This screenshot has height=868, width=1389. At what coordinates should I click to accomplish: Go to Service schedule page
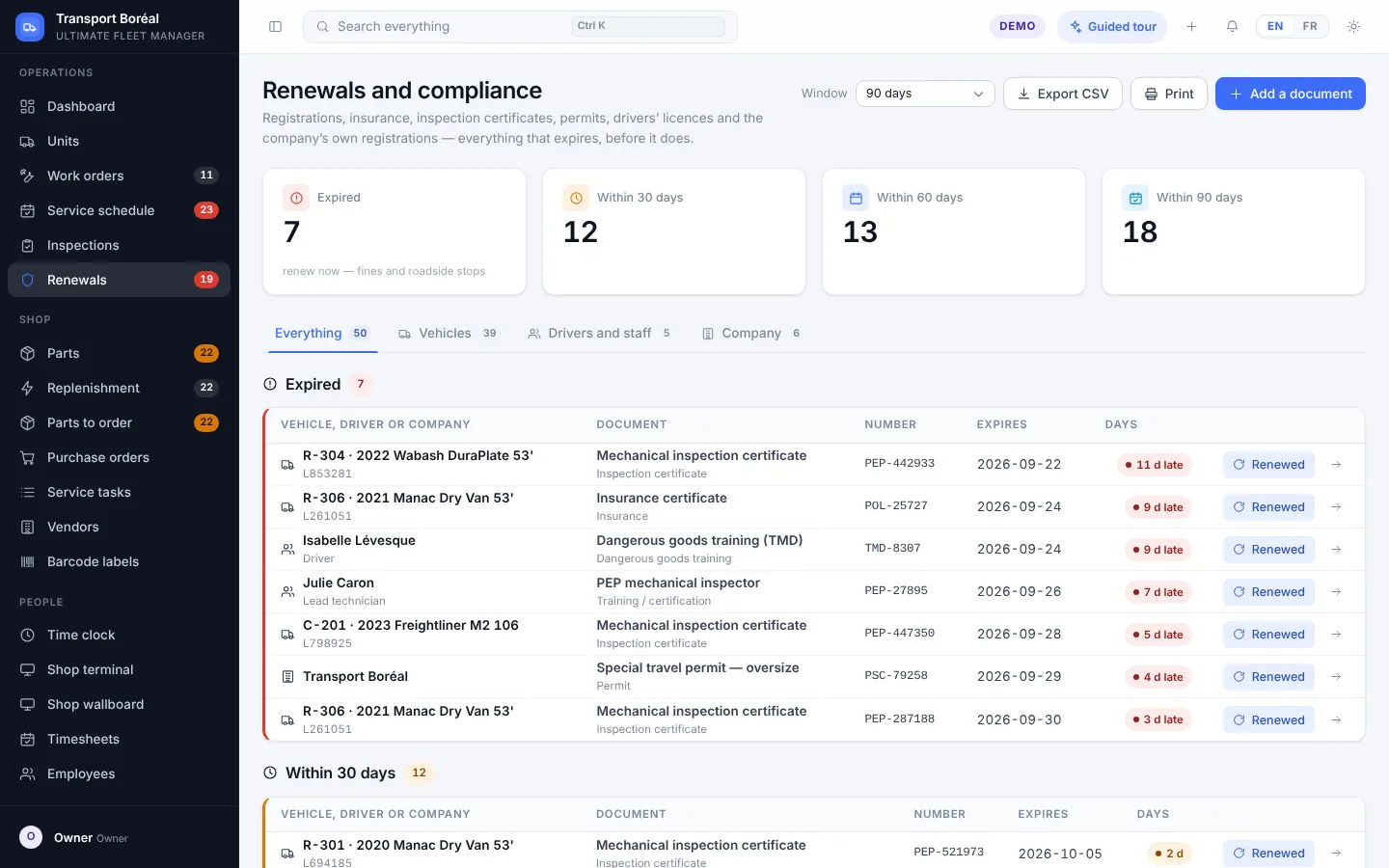pyautogui.click(x=120, y=210)
